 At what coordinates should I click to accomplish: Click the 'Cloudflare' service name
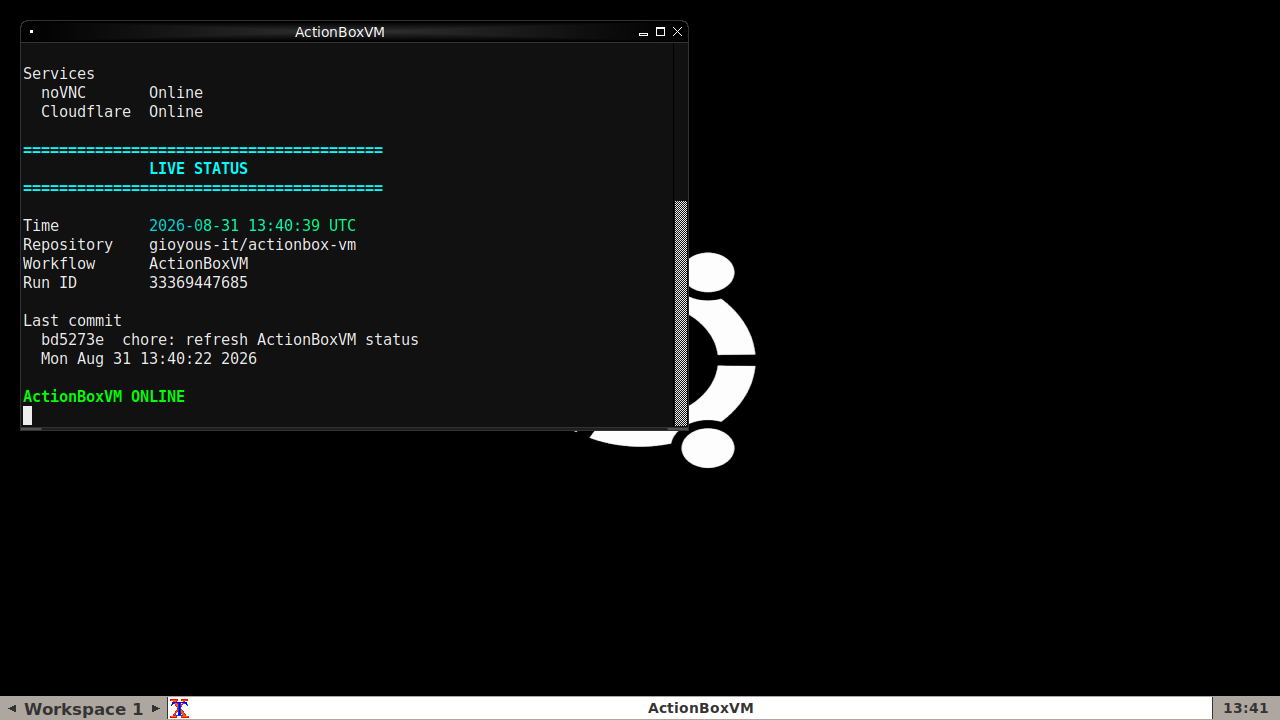tap(86, 112)
